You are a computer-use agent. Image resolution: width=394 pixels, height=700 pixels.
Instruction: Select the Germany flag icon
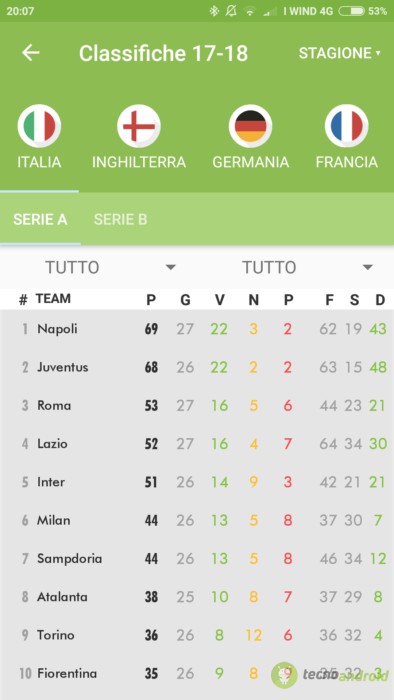250,126
